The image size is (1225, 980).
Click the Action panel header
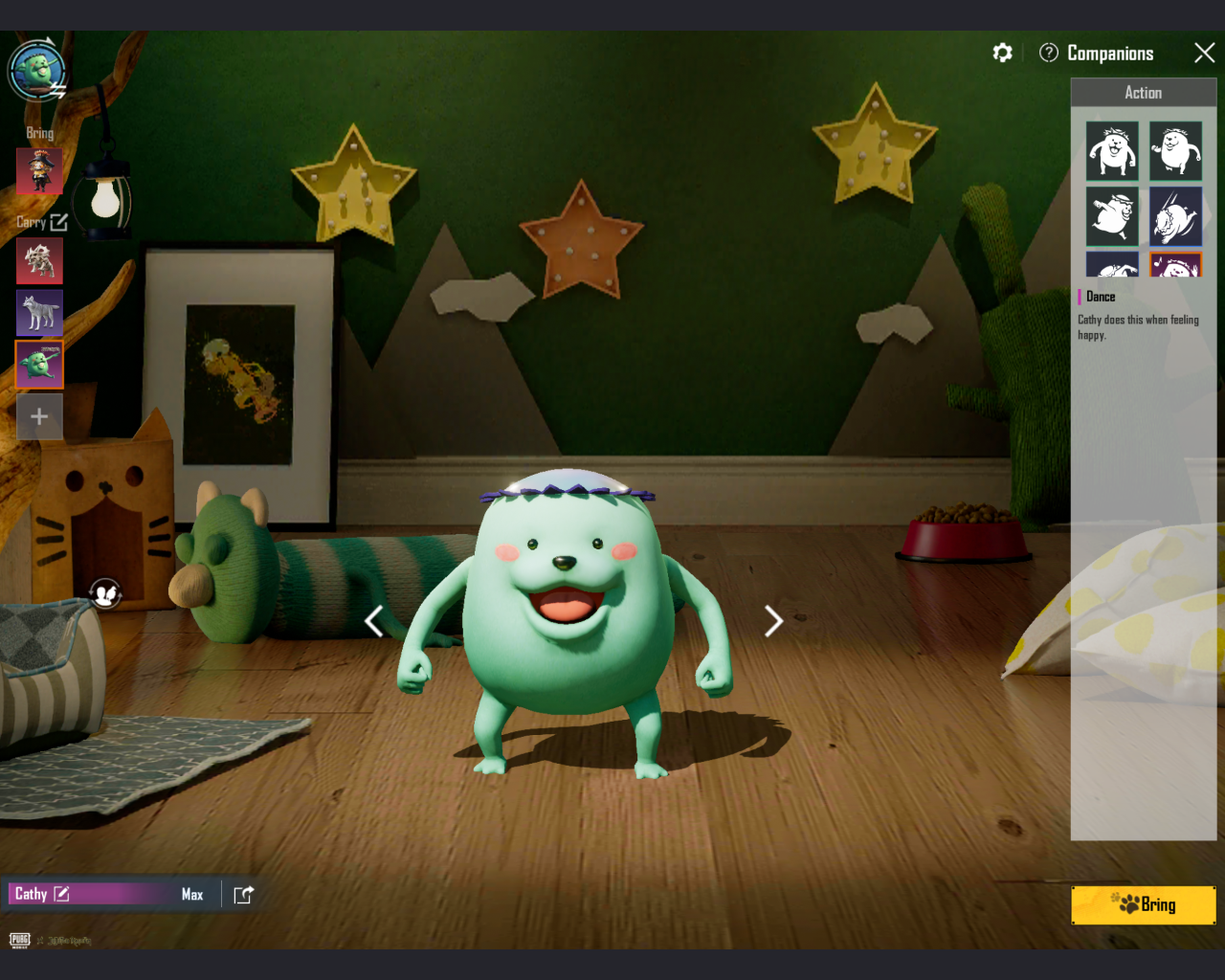click(x=1144, y=93)
